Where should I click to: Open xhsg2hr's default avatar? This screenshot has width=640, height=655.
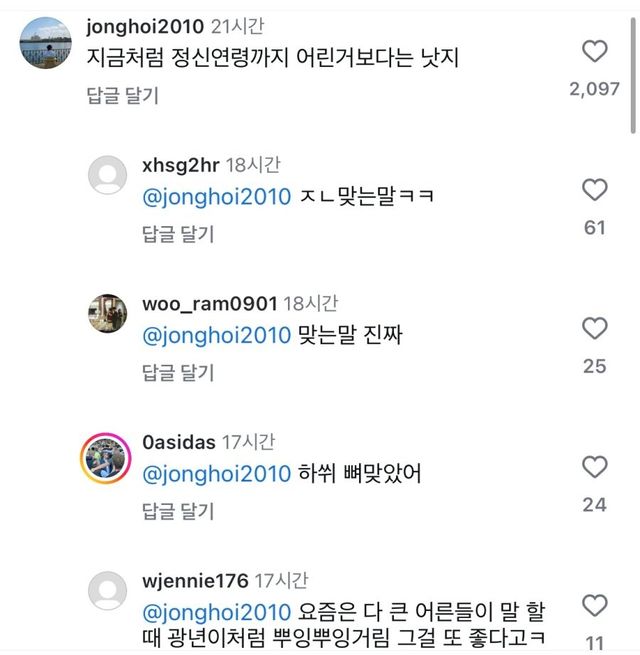[108, 176]
